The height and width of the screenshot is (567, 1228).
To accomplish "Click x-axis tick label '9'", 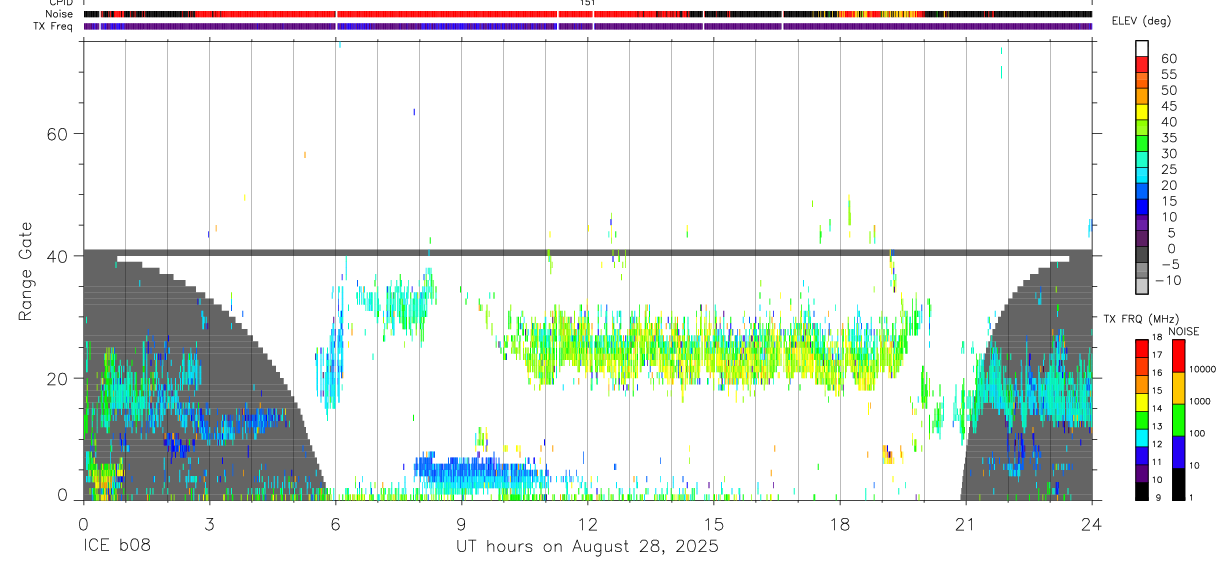I will [x=461, y=522].
